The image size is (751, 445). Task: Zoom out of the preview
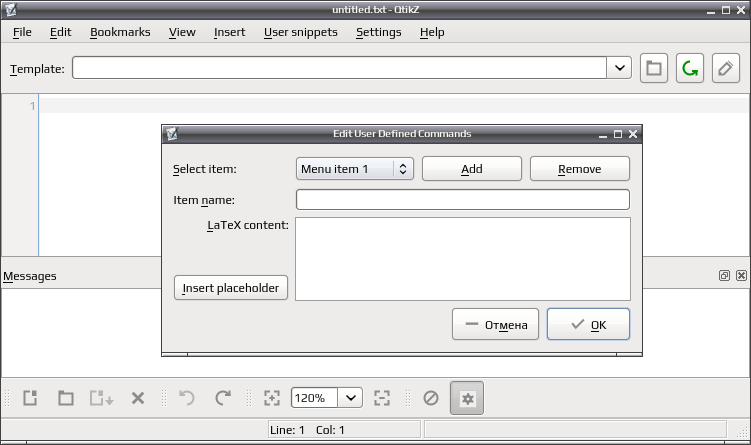(x=382, y=398)
